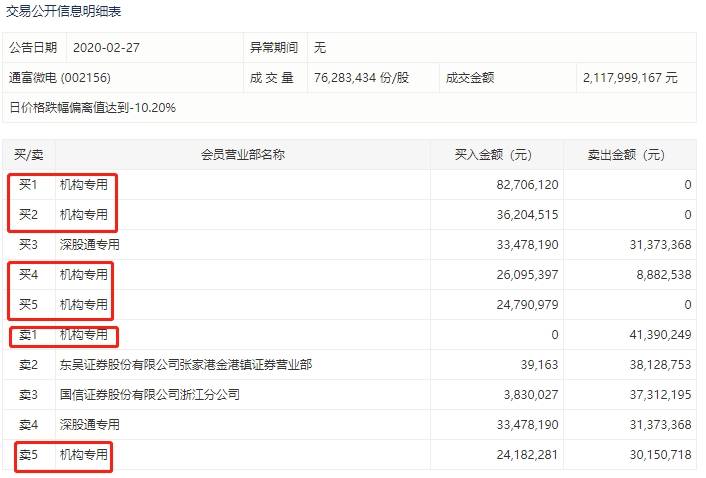Select the 买4 row label
The width and height of the screenshot is (706, 478).
pyautogui.click(x=28, y=275)
